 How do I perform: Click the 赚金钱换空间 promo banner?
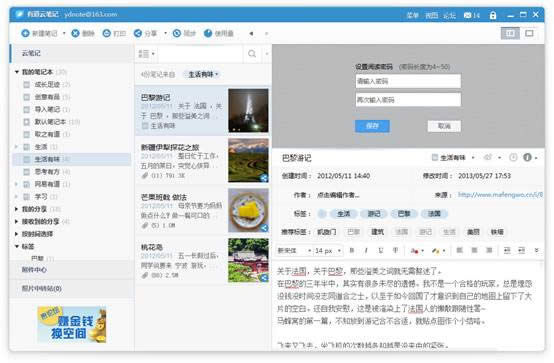click(72, 324)
